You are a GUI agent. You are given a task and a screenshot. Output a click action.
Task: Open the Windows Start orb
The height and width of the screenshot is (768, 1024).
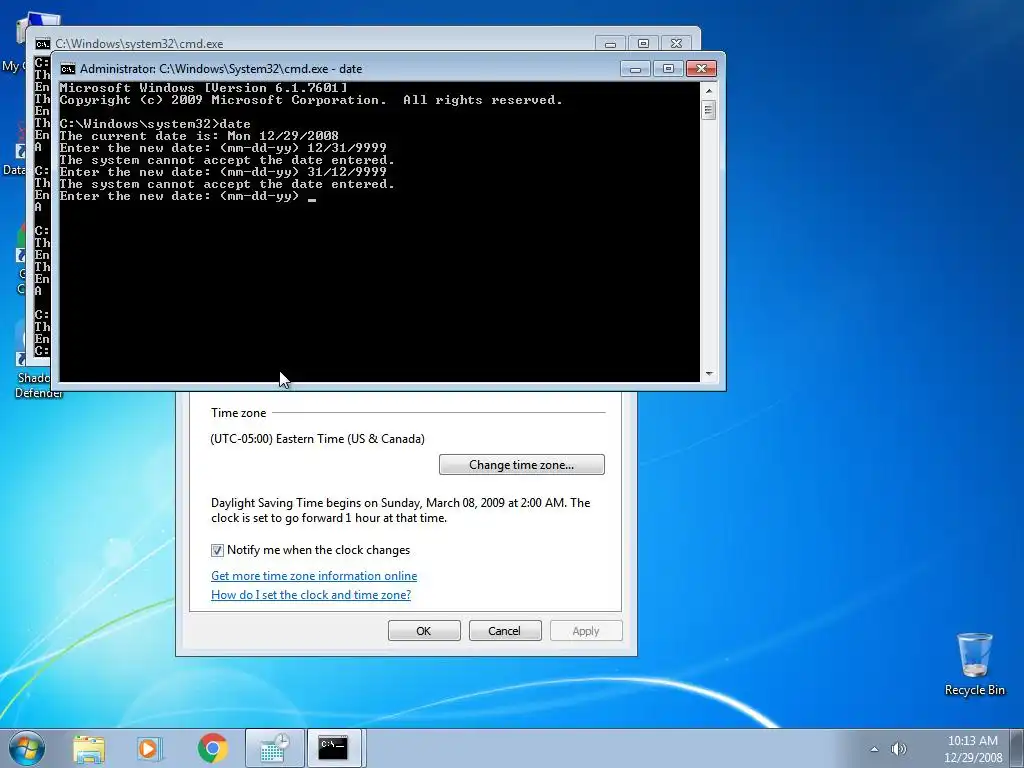(27, 748)
